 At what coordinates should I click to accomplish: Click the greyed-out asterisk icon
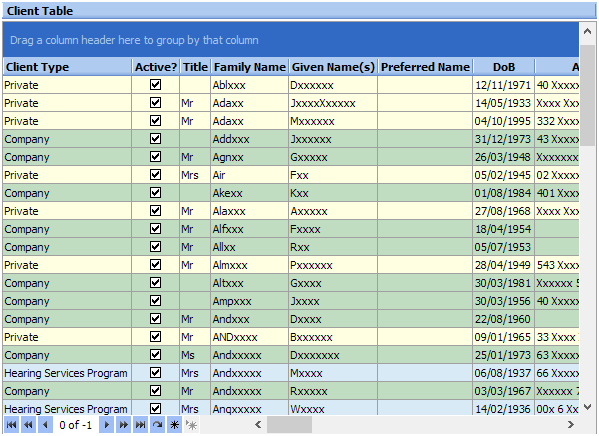tap(191, 425)
